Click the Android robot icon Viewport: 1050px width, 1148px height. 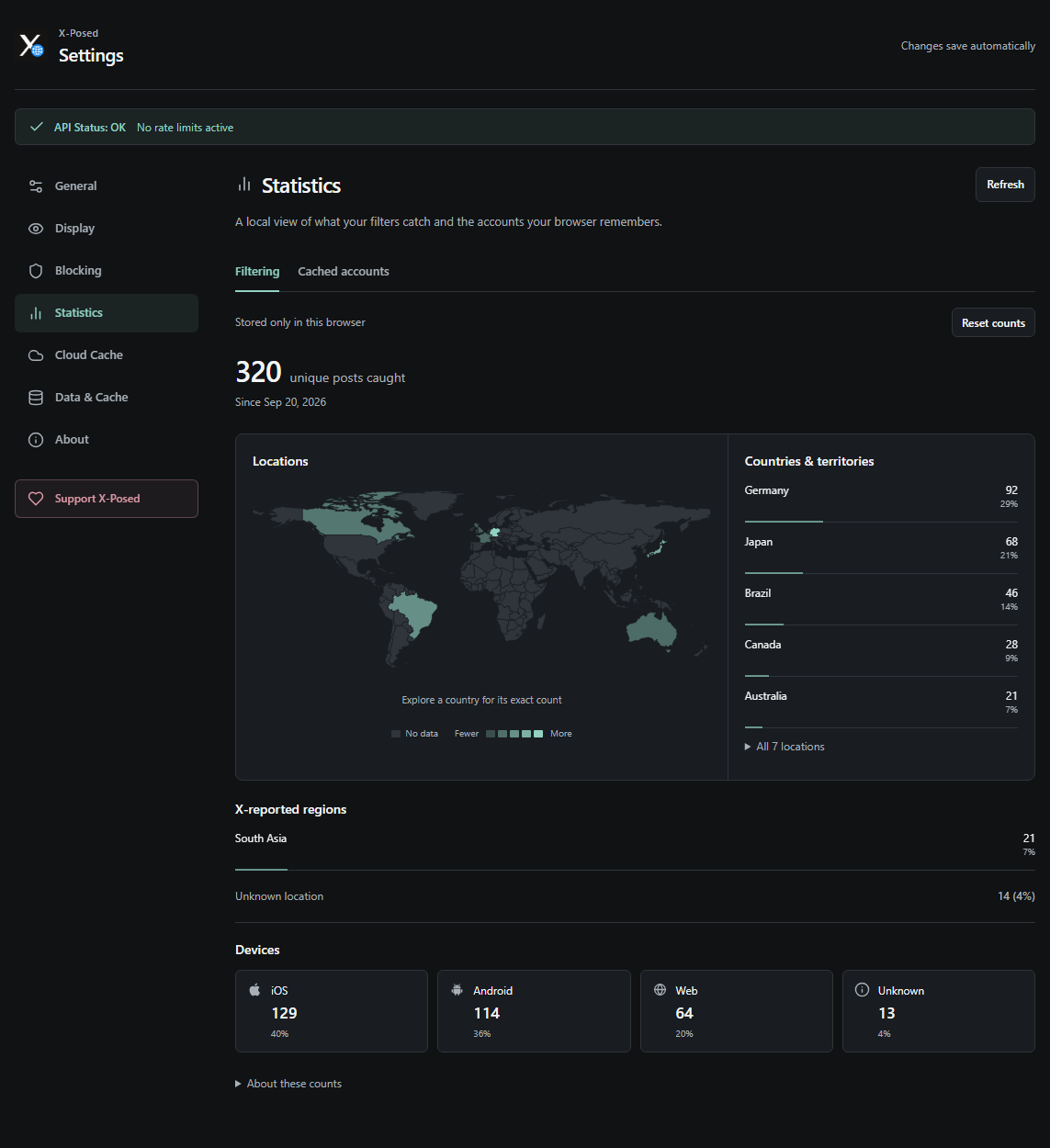click(x=457, y=990)
